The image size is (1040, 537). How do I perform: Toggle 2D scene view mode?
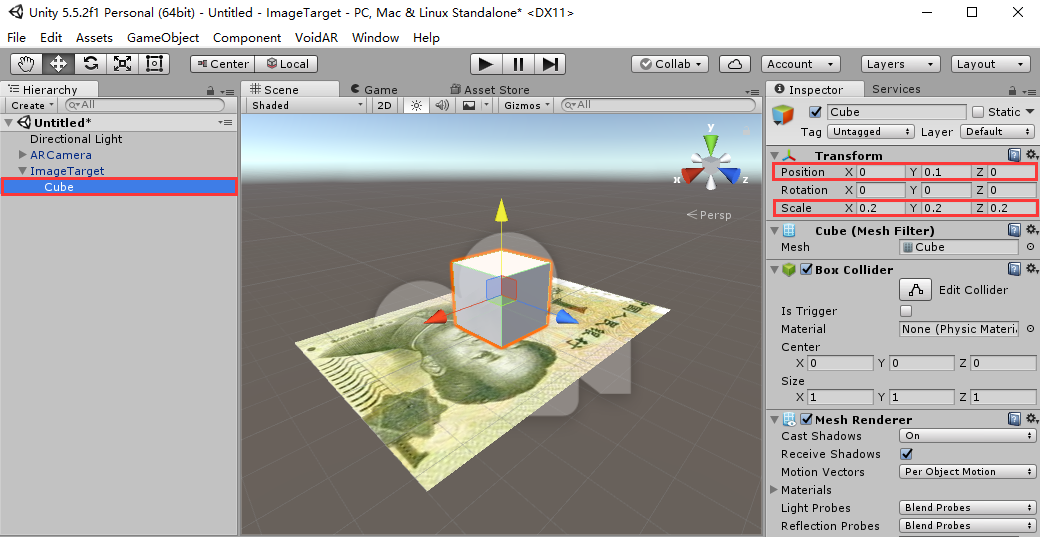point(384,105)
